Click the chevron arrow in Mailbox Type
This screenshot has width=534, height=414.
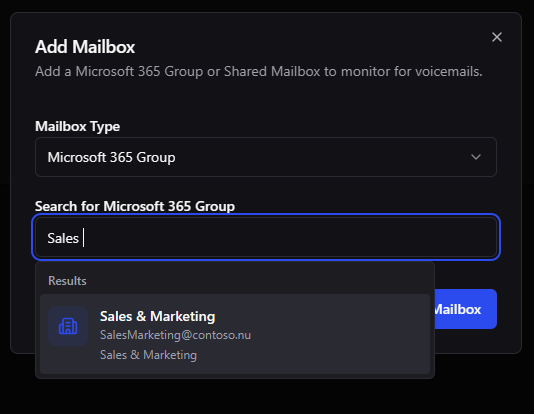click(x=476, y=157)
